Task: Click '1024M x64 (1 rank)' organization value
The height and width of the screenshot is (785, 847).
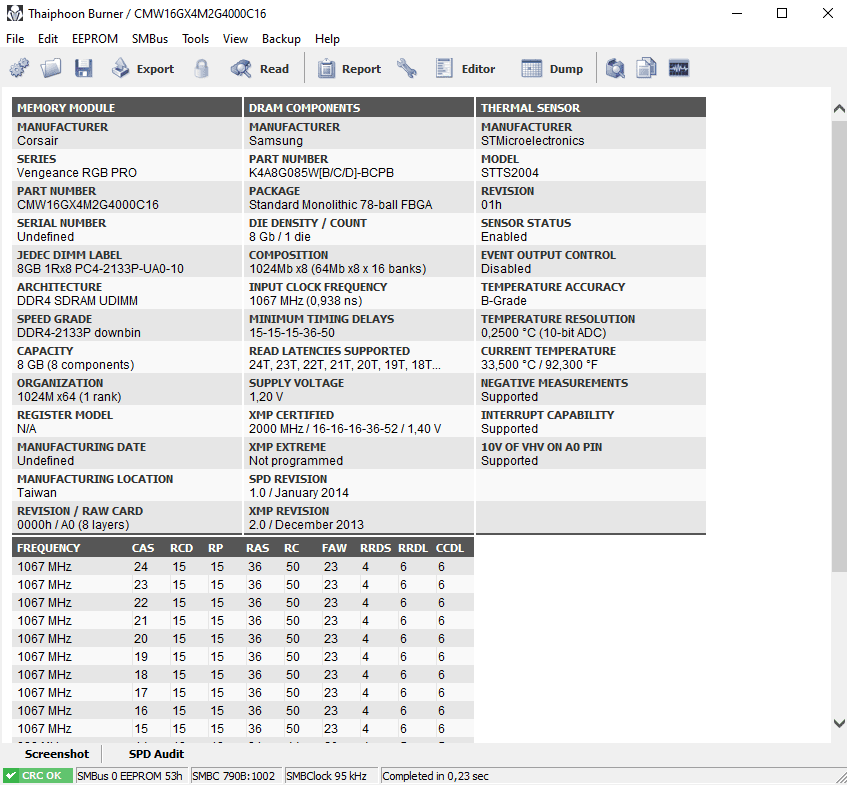Action: tap(69, 397)
